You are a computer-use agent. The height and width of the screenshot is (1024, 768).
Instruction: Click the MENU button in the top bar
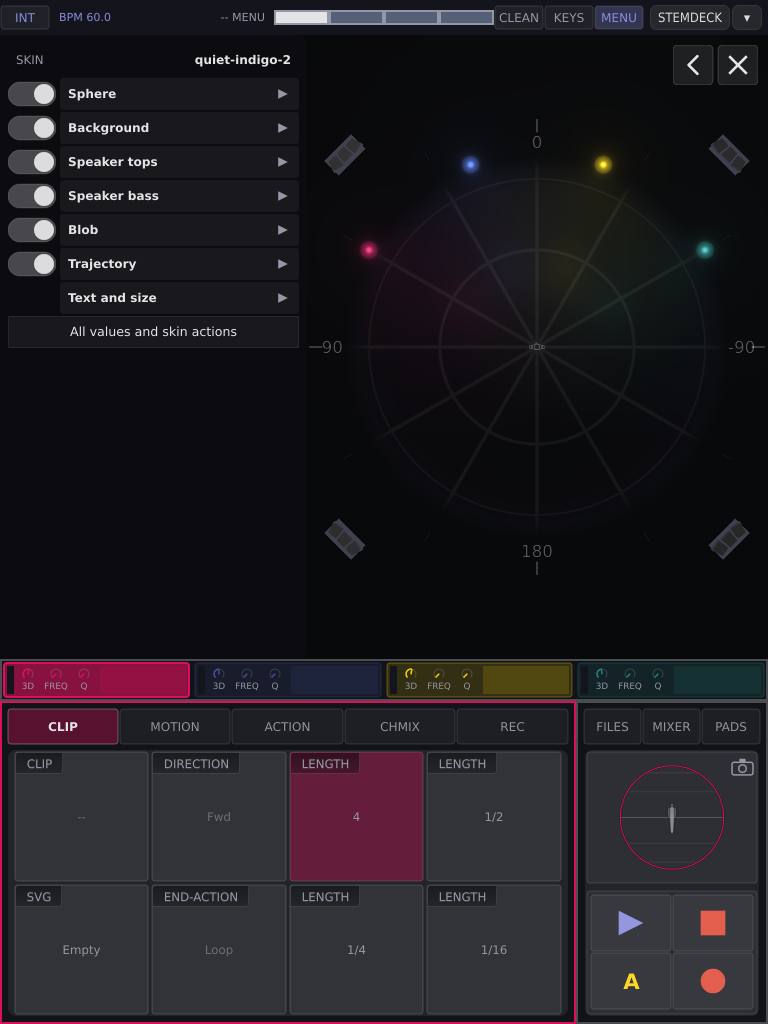(618, 18)
